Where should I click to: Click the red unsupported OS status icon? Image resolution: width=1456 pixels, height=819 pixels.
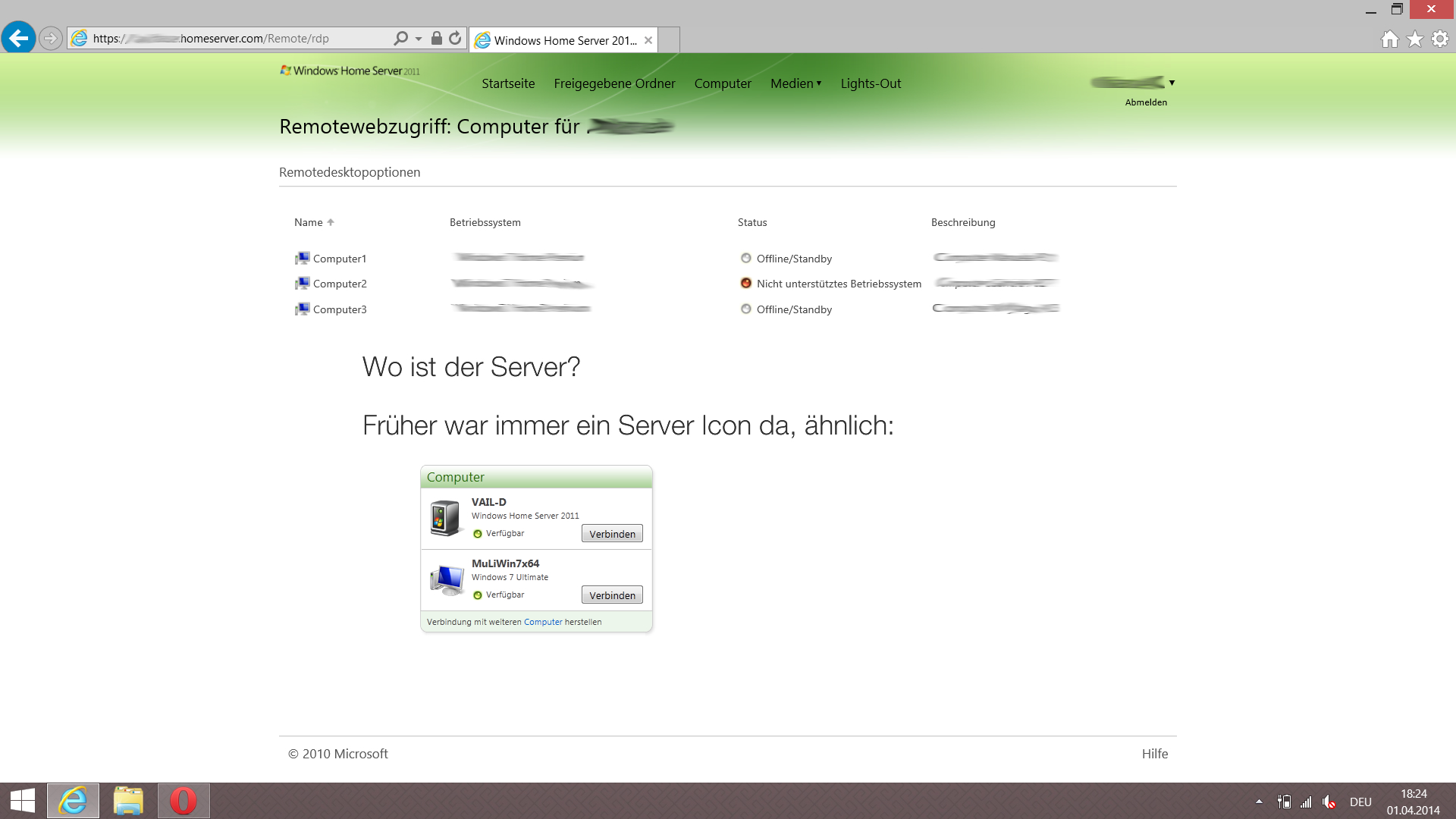click(746, 283)
